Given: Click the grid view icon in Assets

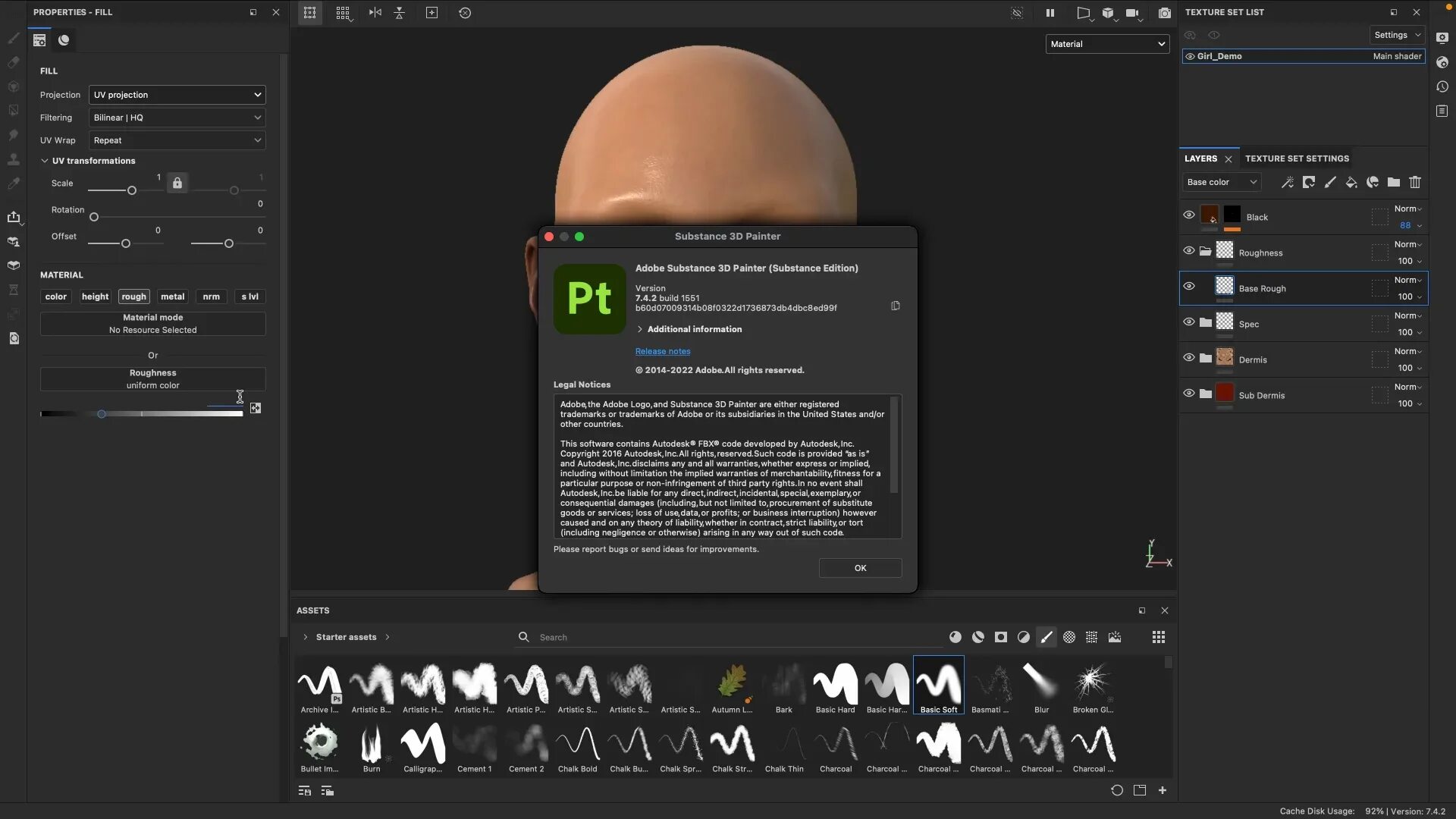Looking at the screenshot, I should (x=1159, y=637).
